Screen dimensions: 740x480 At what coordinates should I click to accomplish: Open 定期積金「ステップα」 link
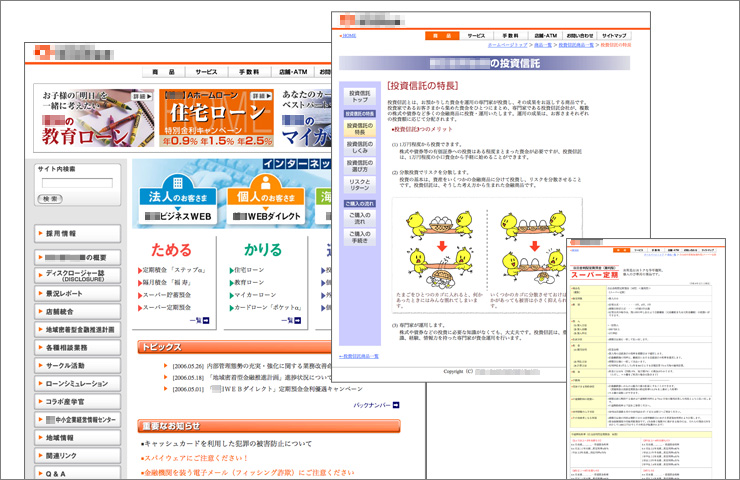pyautogui.click(x=172, y=270)
